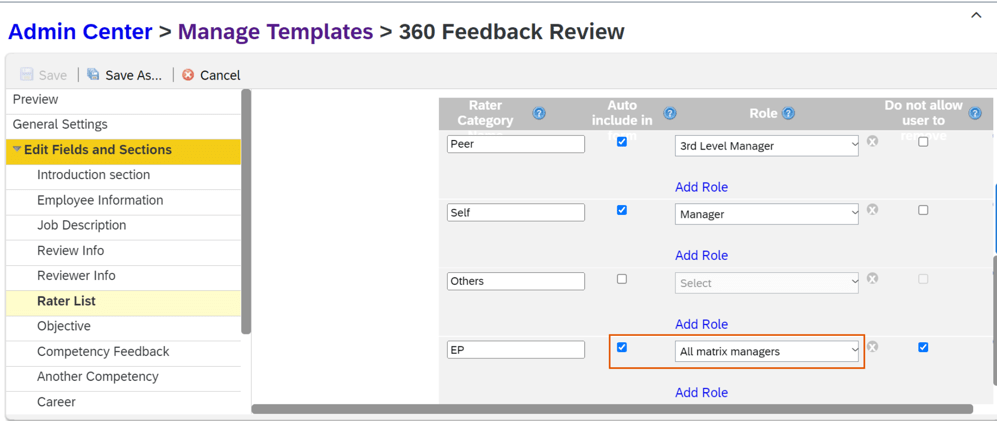This screenshot has width=997, height=421.
Task: Remove the 3rd Level Manager role
Action: pyautogui.click(x=872, y=142)
